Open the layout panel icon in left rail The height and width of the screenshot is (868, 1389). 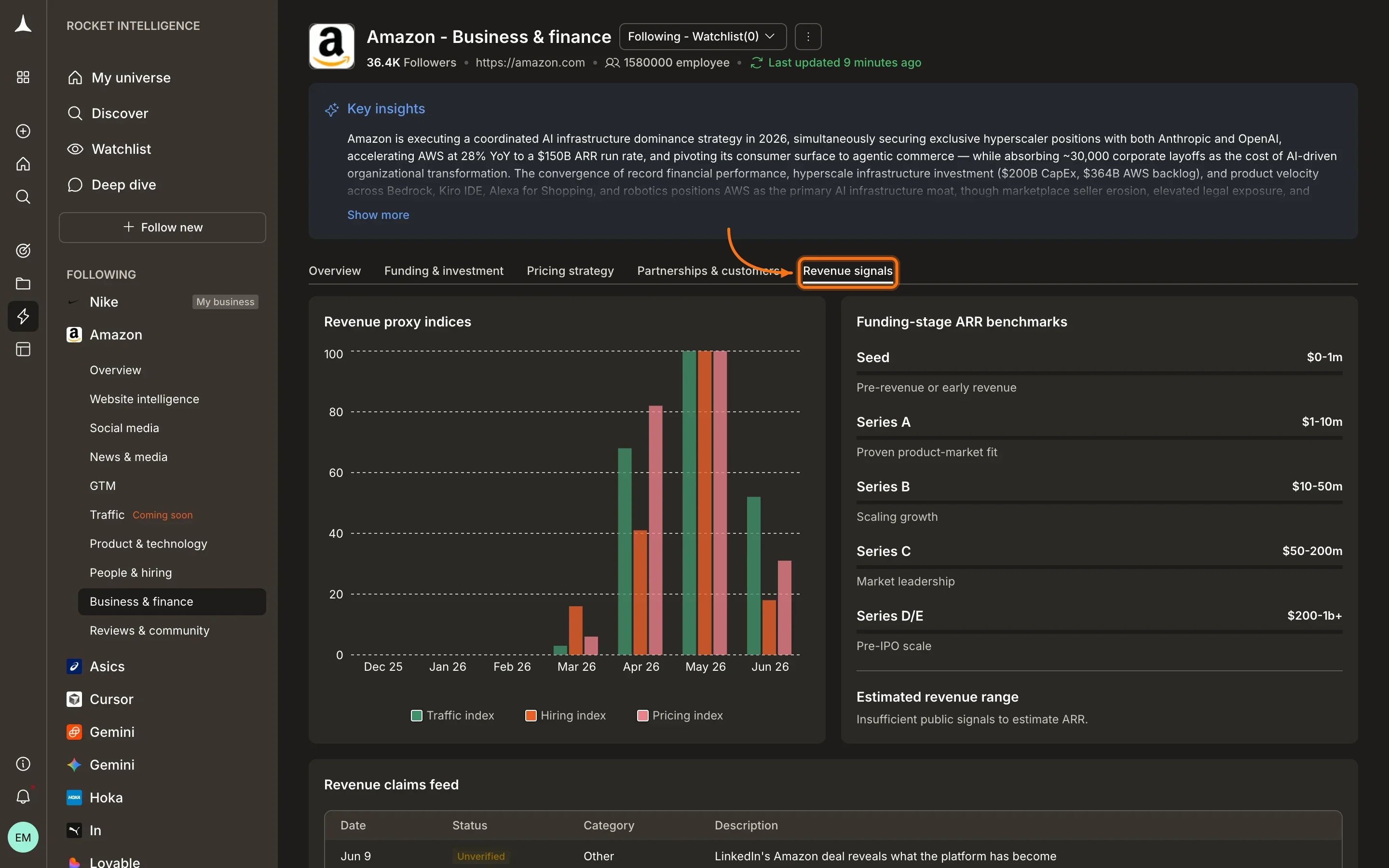click(x=23, y=350)
